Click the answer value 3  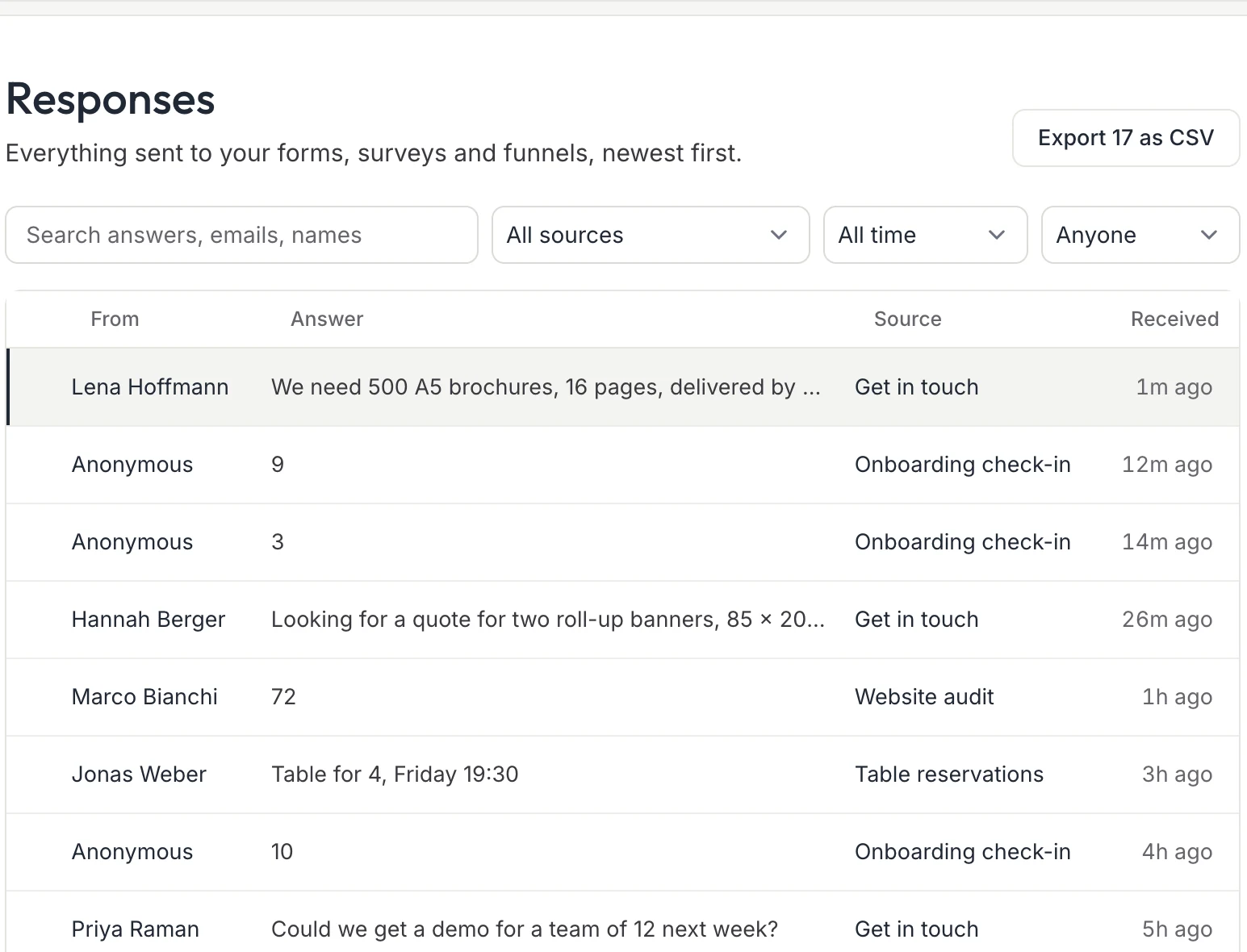(278, 542)
